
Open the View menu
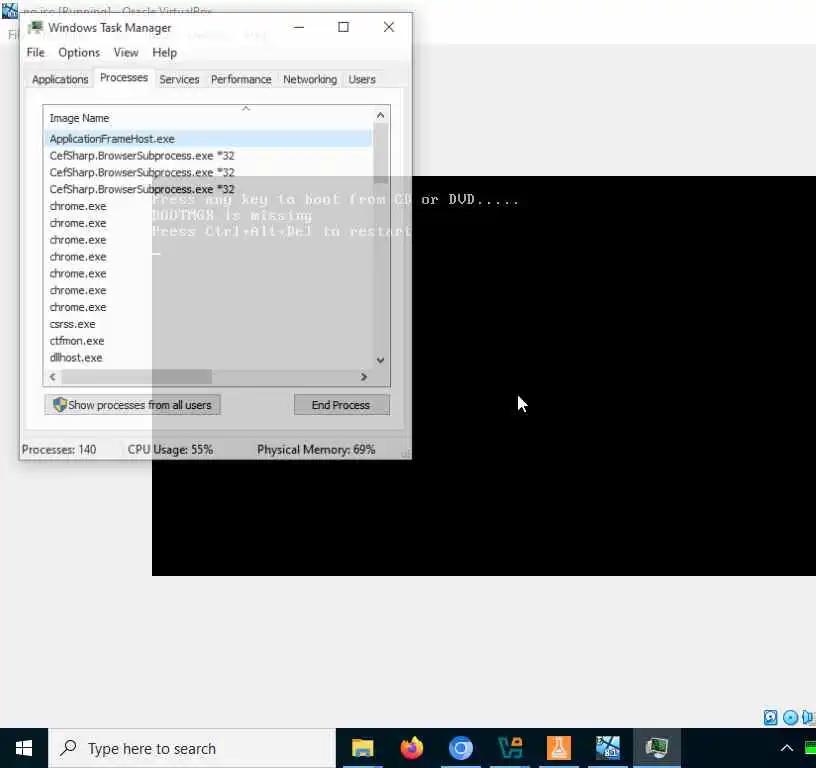126,53
